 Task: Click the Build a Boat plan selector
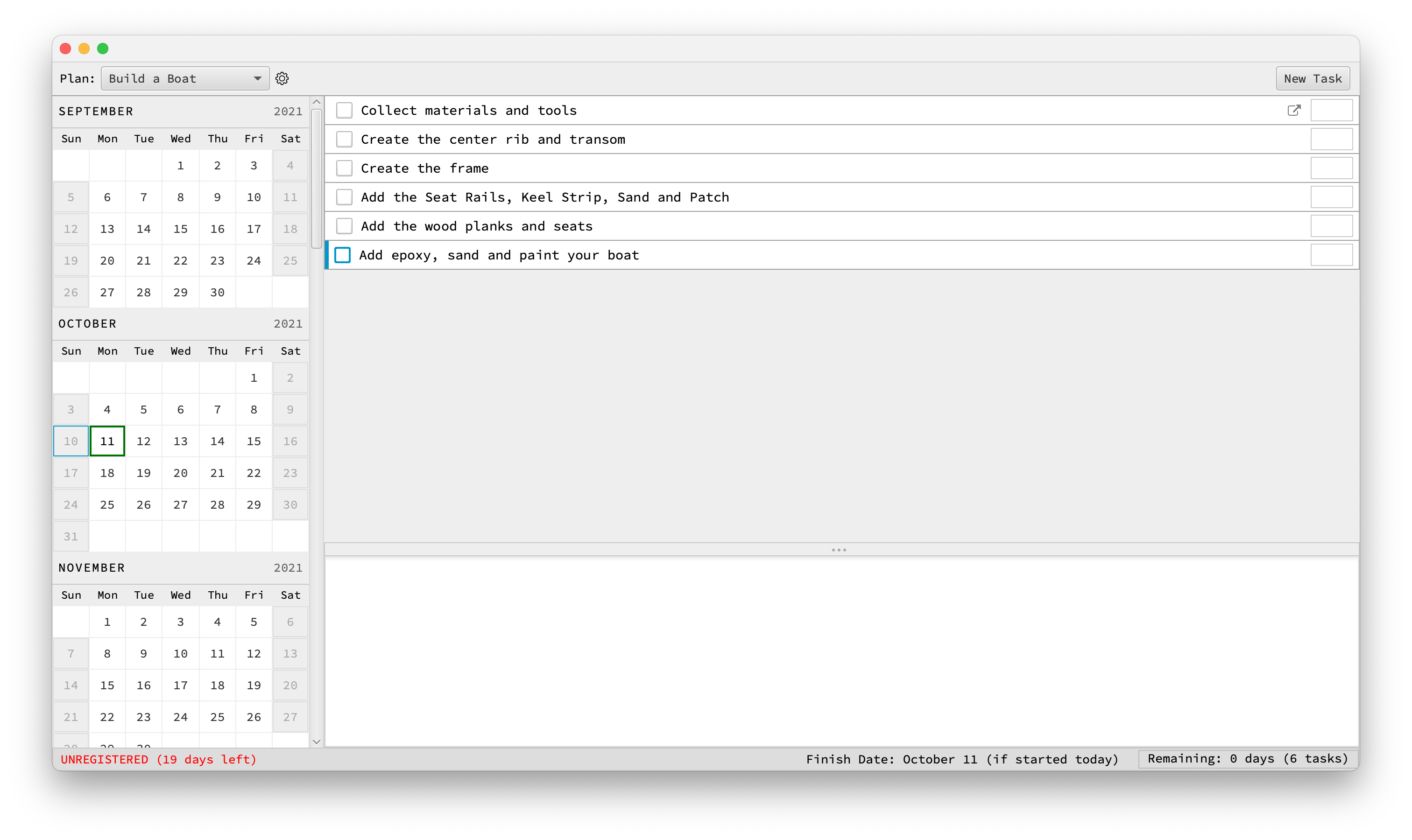click(185, 78)
